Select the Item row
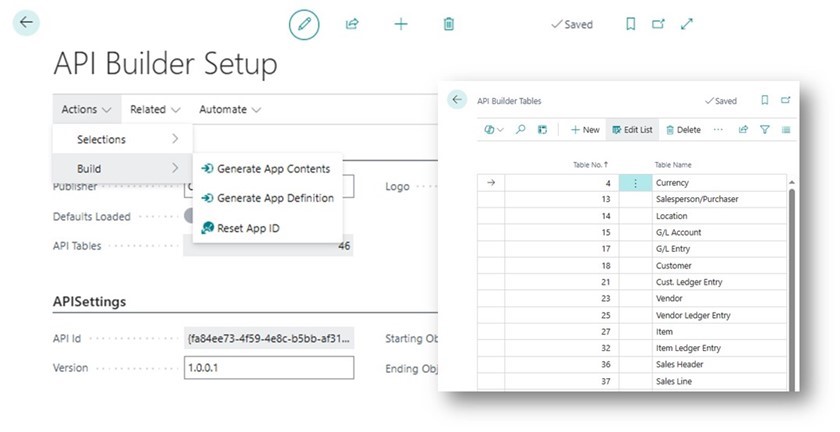840x432 pixels. [x=632, y=332]
